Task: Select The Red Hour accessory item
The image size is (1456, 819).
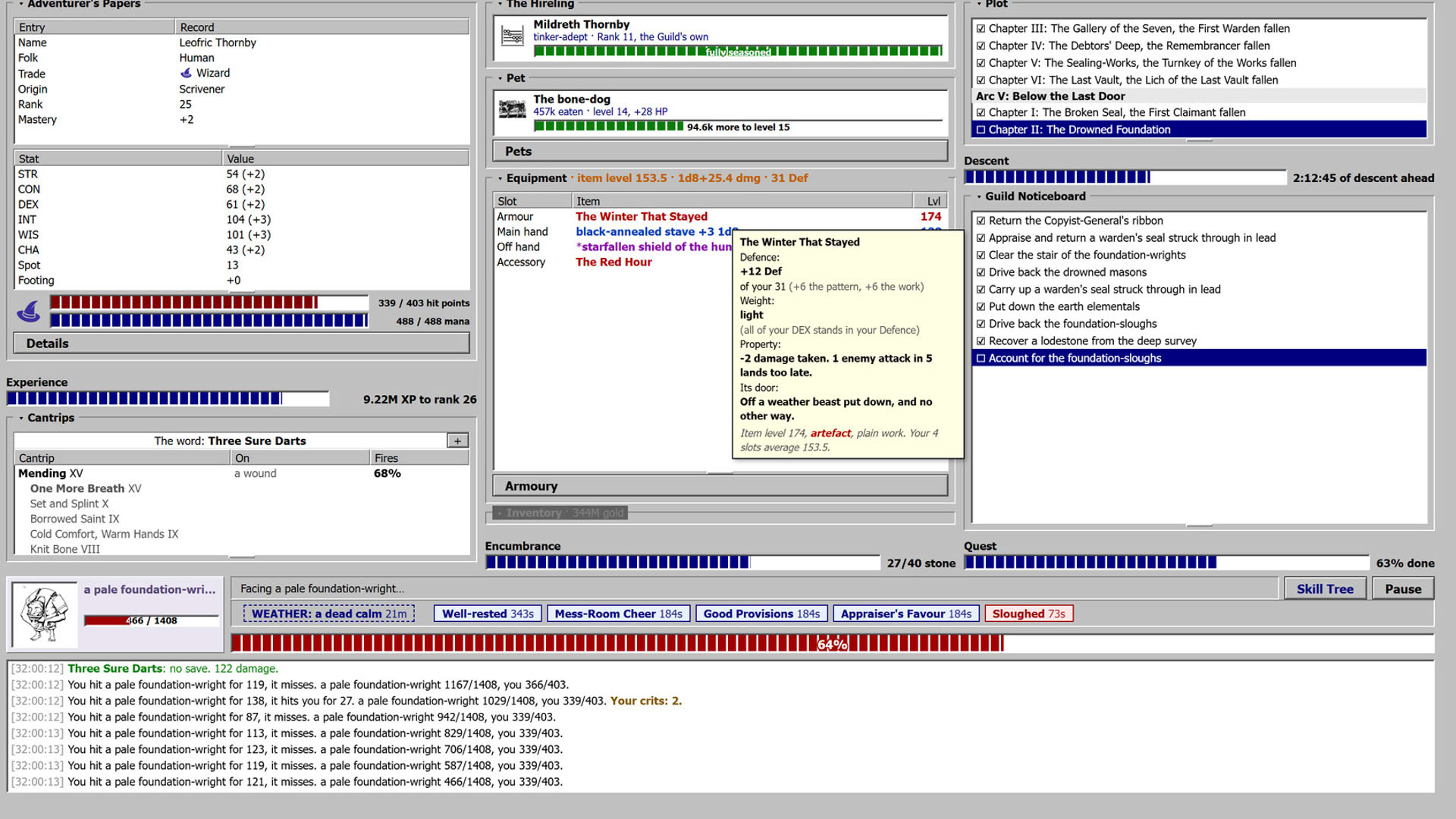Action: 613,262
